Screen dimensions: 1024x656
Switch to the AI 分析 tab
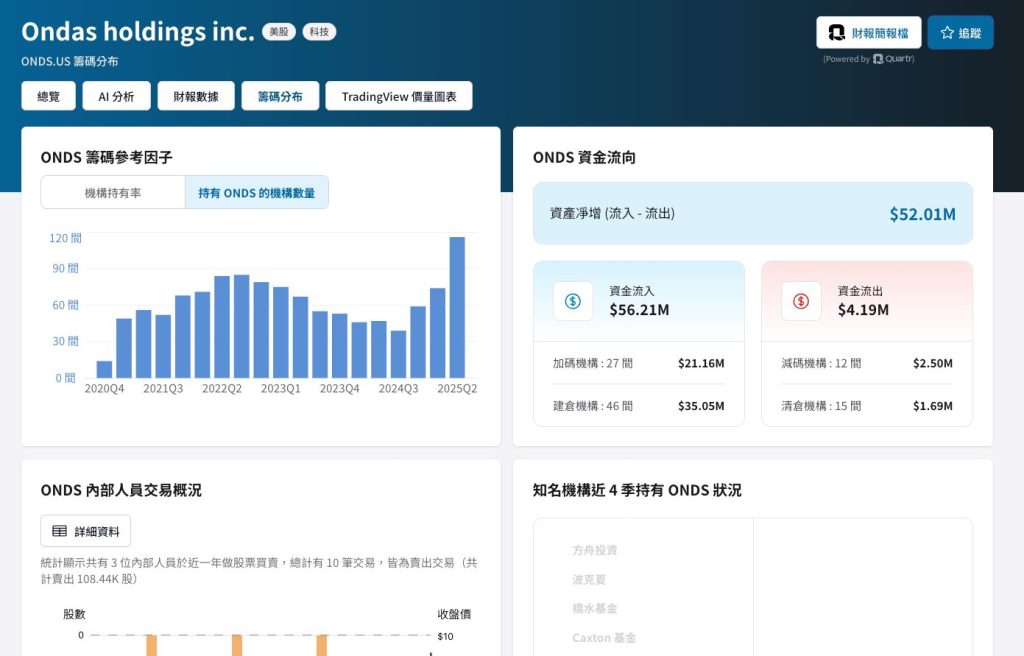coord(116,97)
